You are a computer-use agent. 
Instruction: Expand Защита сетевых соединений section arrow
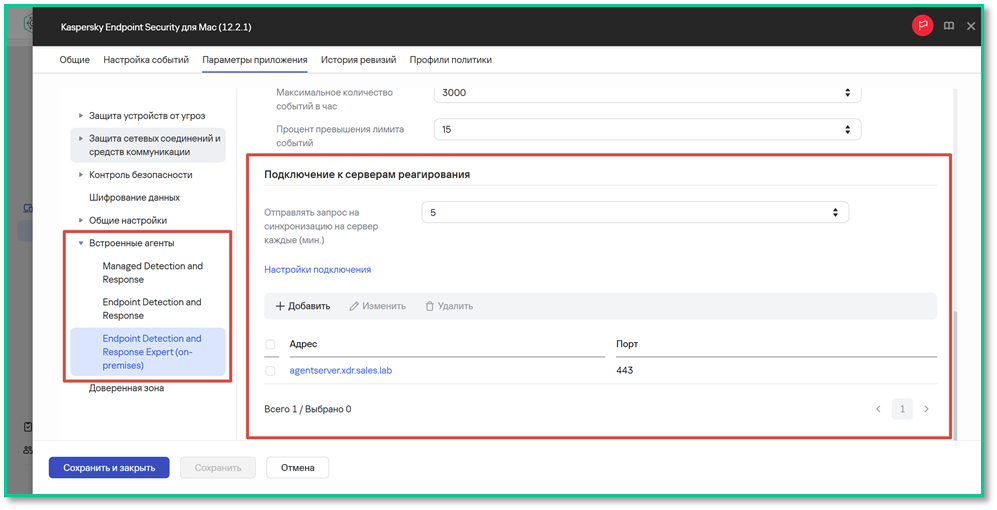[81, 138]
